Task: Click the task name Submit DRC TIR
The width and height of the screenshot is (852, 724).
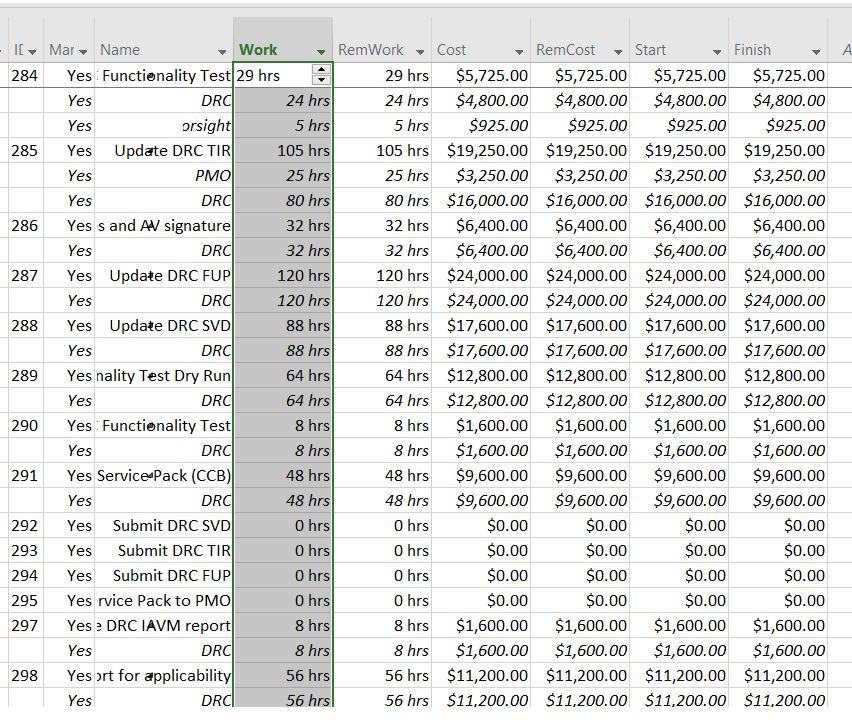Action: click(174, 550)
